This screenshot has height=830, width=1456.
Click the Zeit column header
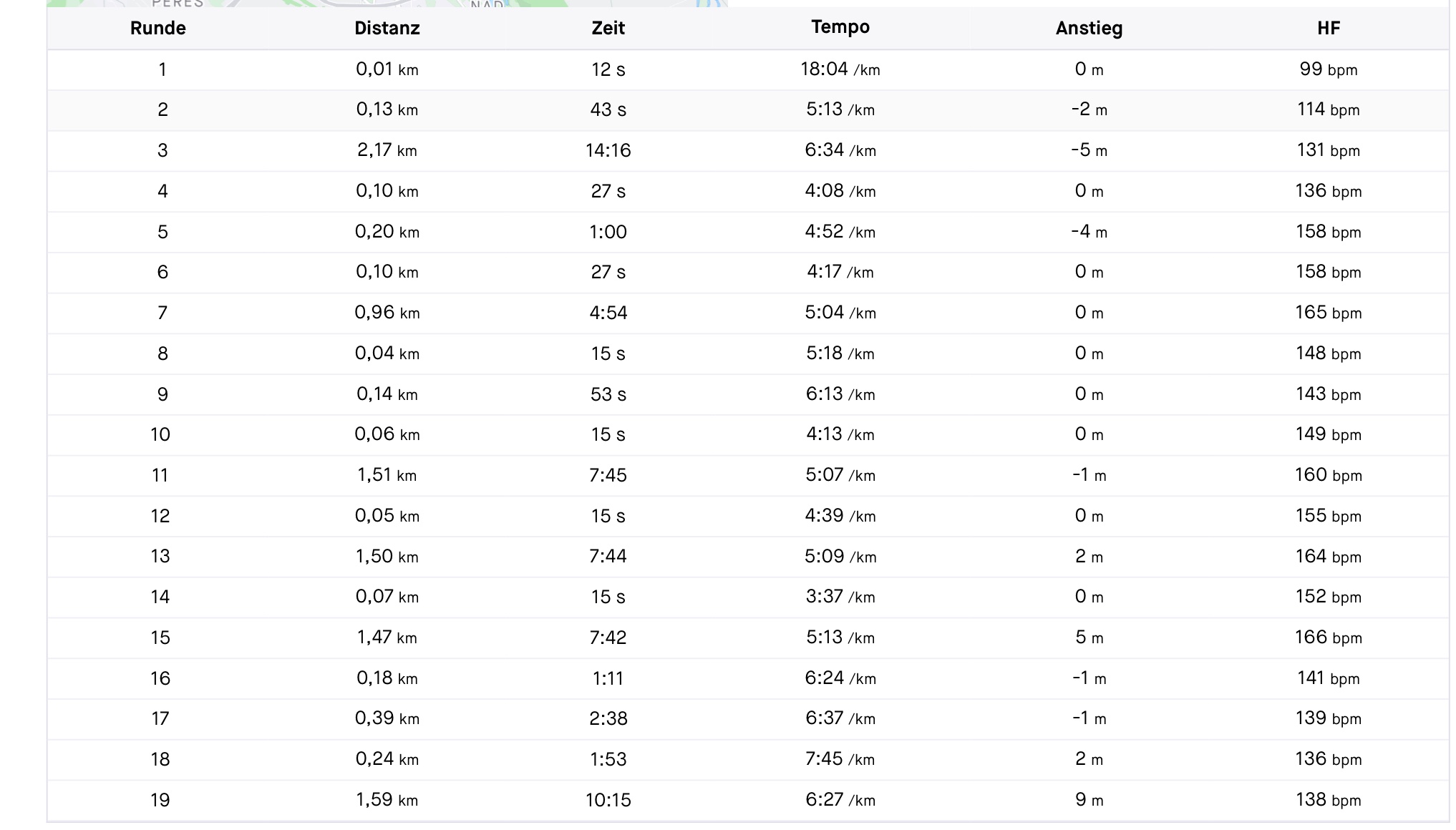pyautogui.click(x=608, y=29)
